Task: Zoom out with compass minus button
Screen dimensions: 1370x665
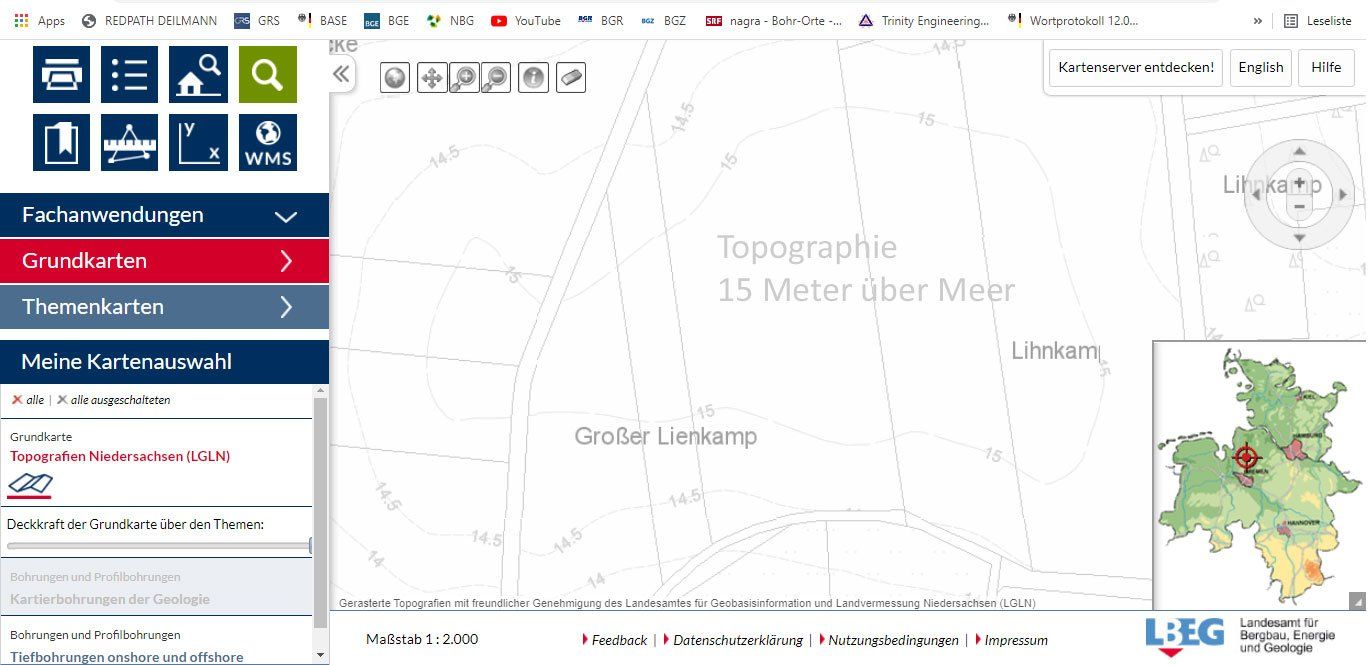Action: coord(1299,207)
